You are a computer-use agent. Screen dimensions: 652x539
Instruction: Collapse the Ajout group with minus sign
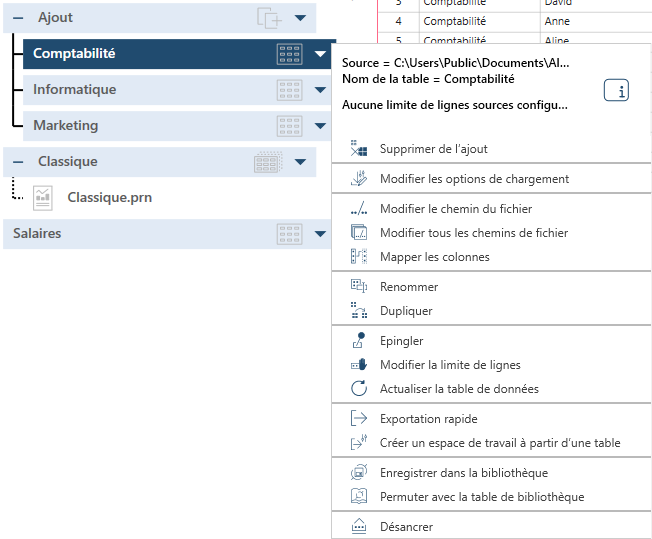[18, 18]
